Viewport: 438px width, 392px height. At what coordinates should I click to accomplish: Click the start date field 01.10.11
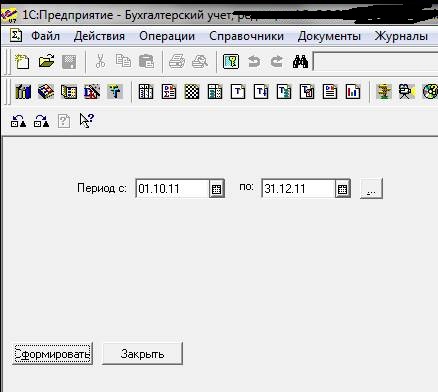coord(172,189)
